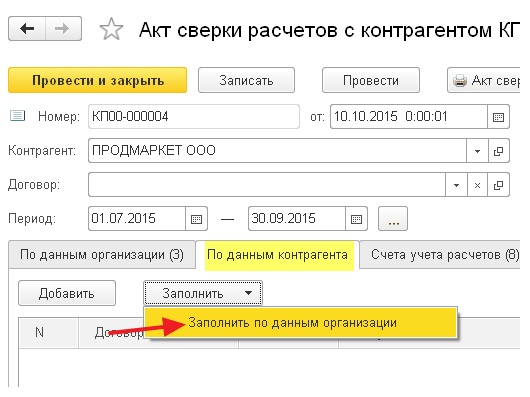Go forward with the right arrow button
530x397 pixels.
click(x=63, y=29)
